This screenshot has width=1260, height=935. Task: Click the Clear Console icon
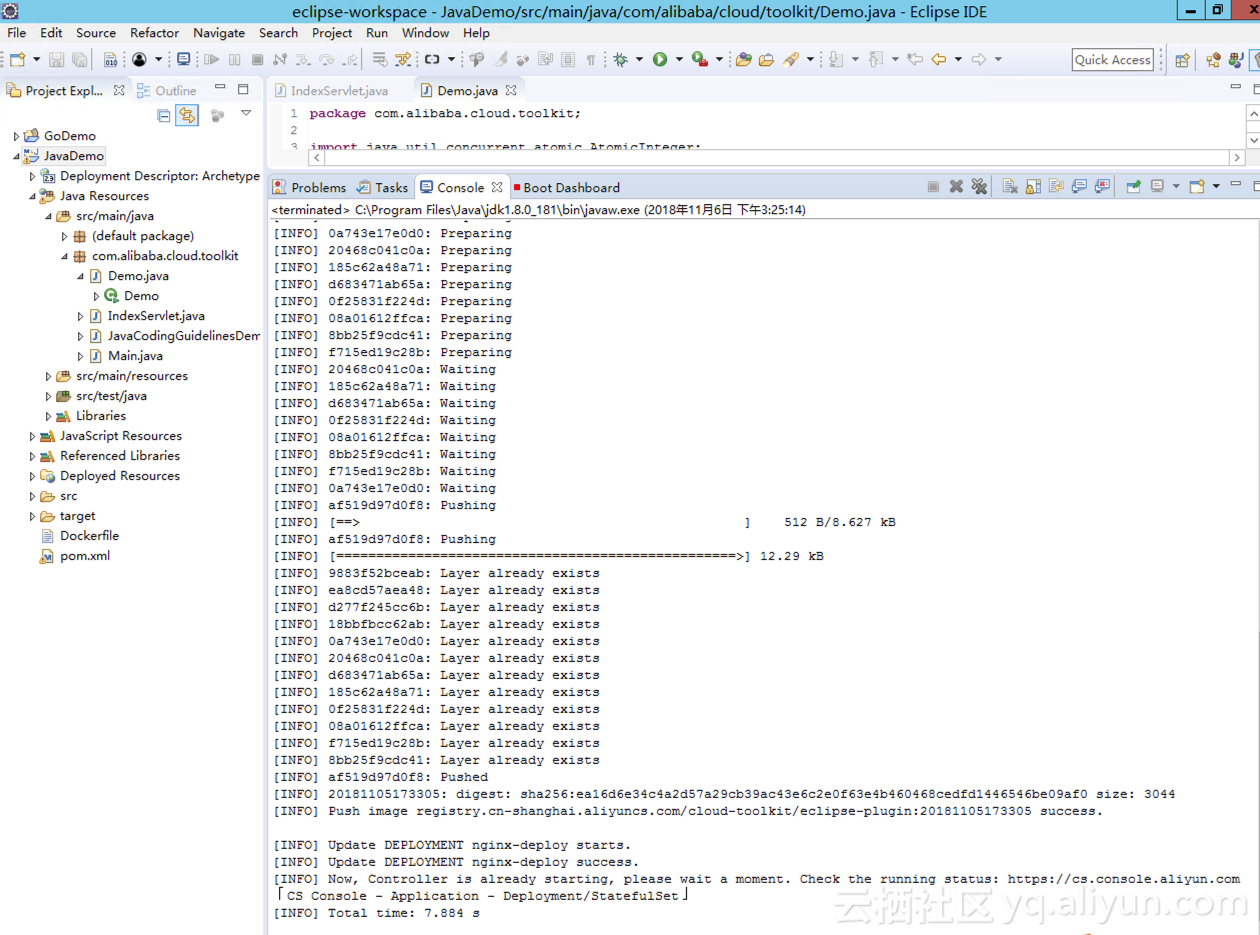tap(1010, 187)
